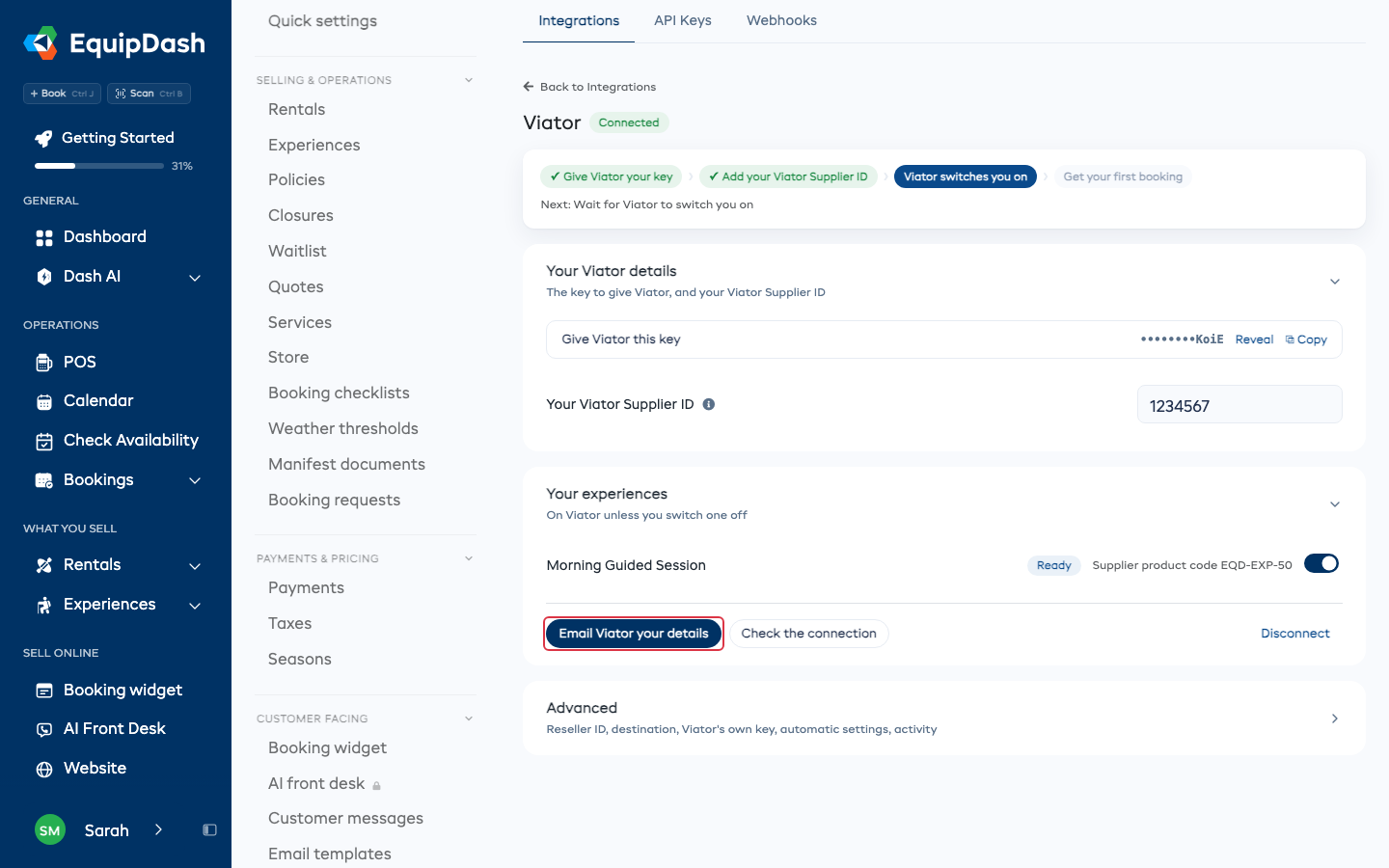The height and width of the screenshot is (868, 1389).
Task: Switch to the Webhooks tab
Action: tap(781, 20)
